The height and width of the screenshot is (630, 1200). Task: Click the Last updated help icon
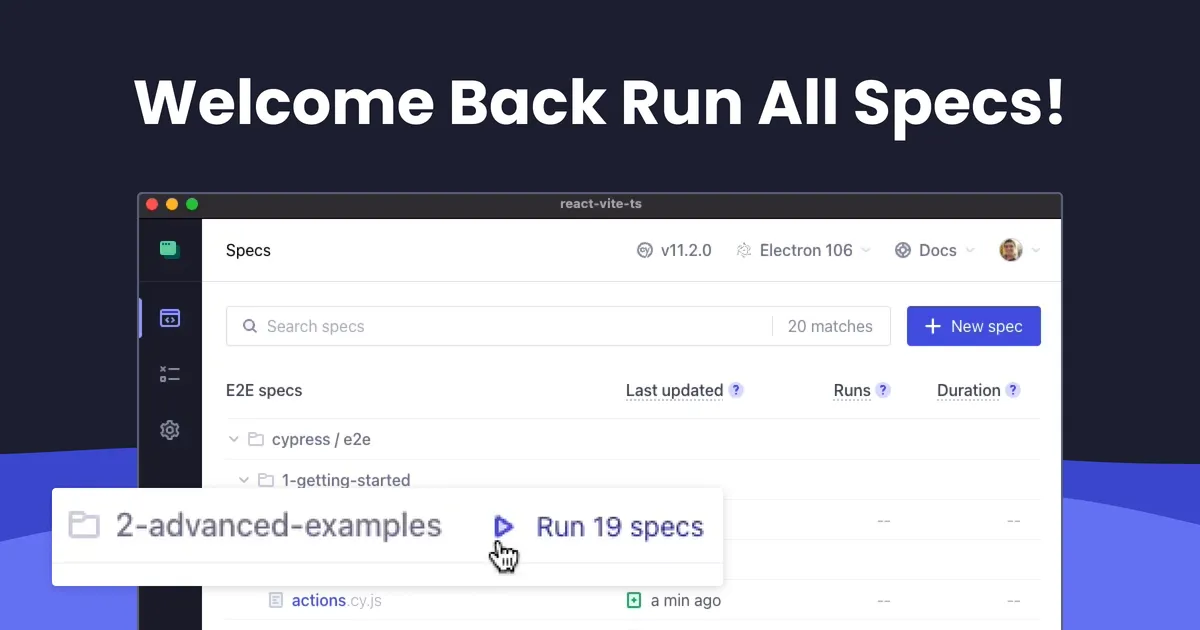pos(736,390)
